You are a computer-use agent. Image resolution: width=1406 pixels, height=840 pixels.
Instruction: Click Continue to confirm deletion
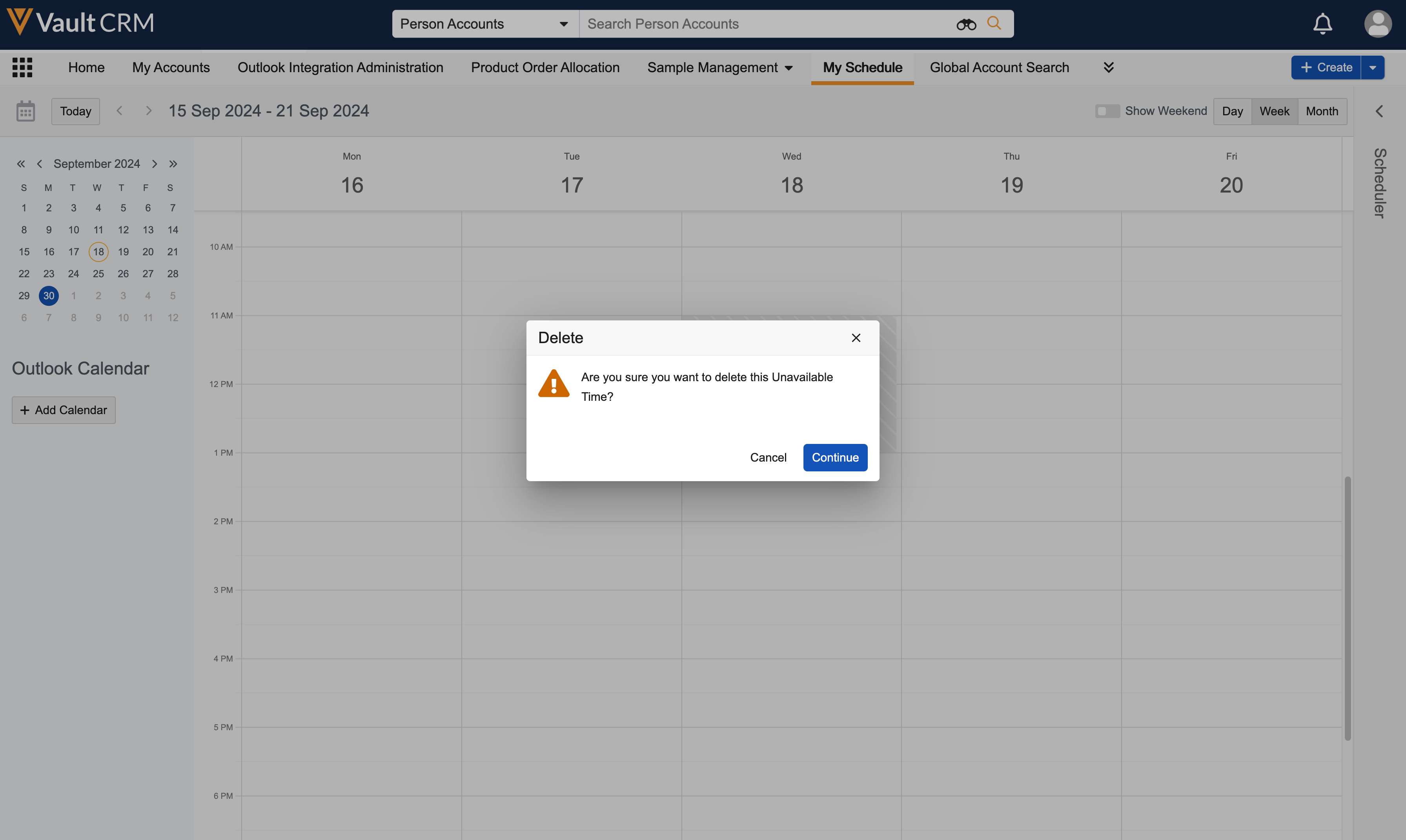pyautogui.click(x=835, y=457)
